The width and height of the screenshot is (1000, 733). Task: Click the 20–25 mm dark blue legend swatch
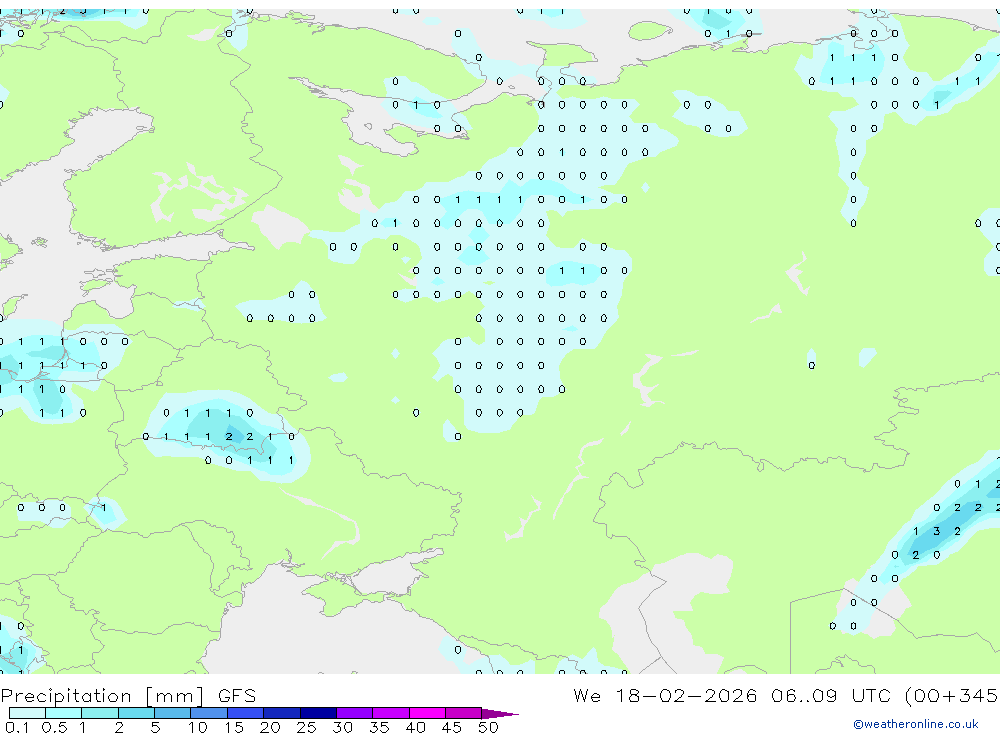(x=282, y=713)
